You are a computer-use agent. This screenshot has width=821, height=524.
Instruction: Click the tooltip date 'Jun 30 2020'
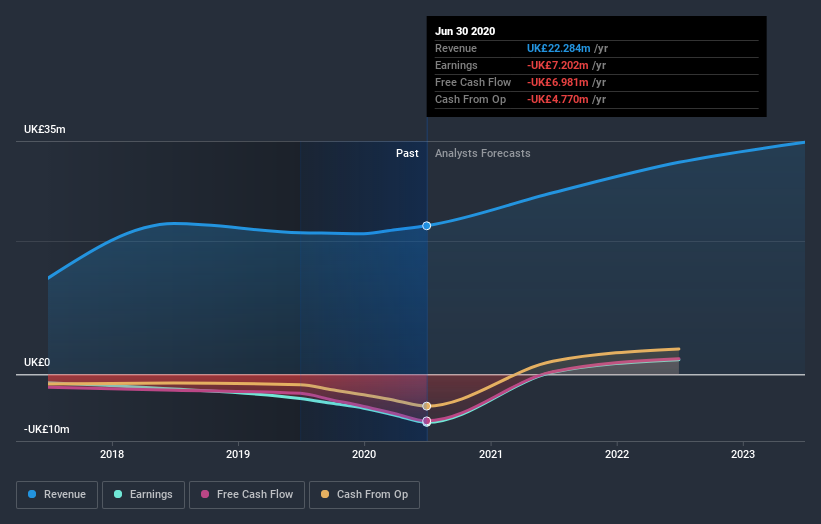pos(465,31)
